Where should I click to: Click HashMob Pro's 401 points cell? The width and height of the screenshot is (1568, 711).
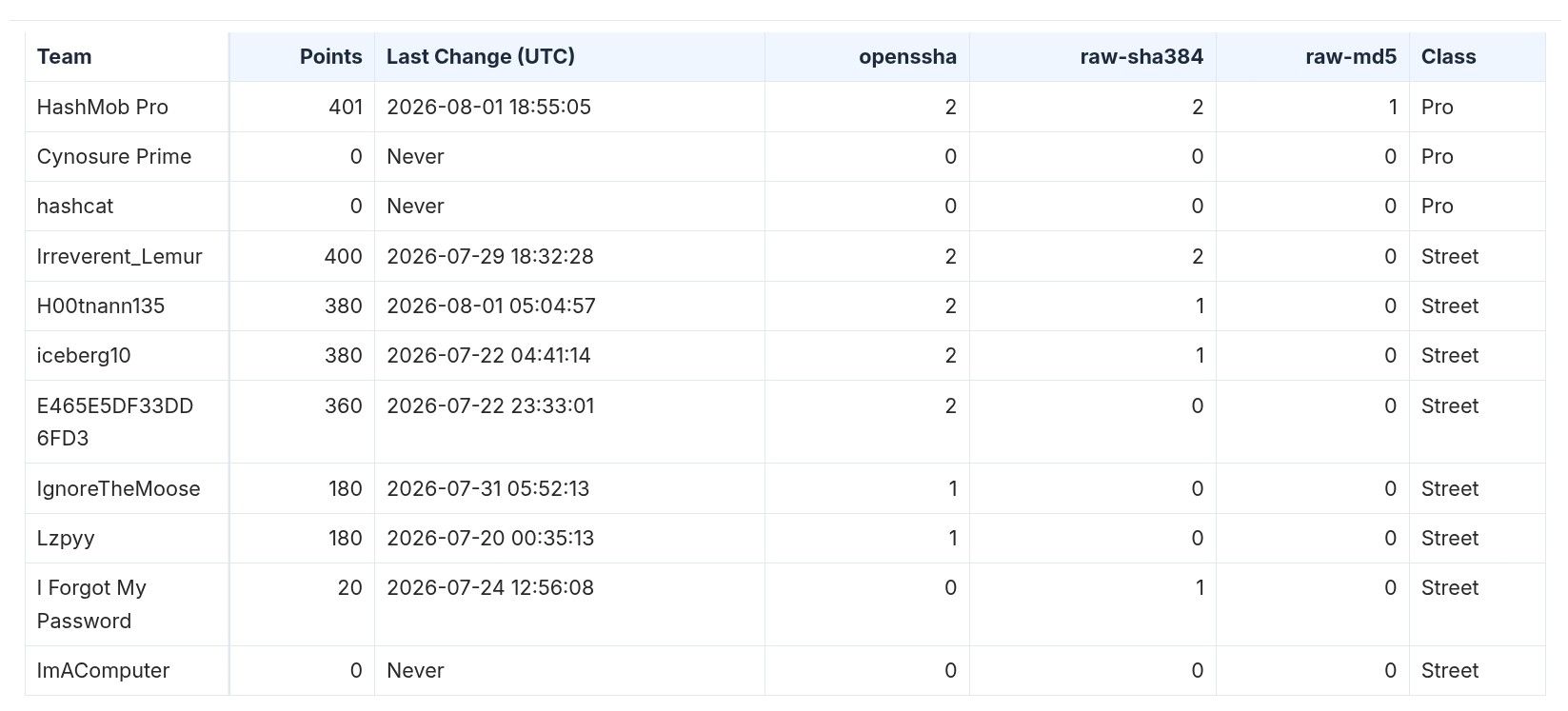(346, 107)
